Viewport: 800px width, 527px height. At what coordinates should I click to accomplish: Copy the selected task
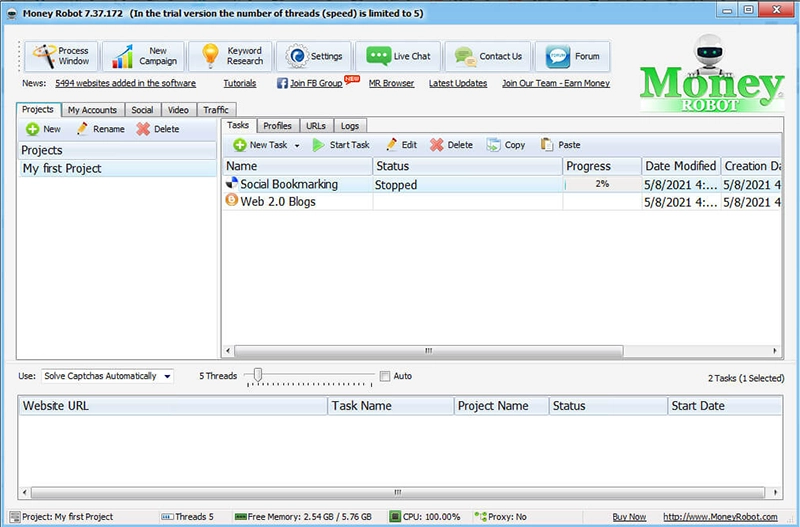pos(506,145)
